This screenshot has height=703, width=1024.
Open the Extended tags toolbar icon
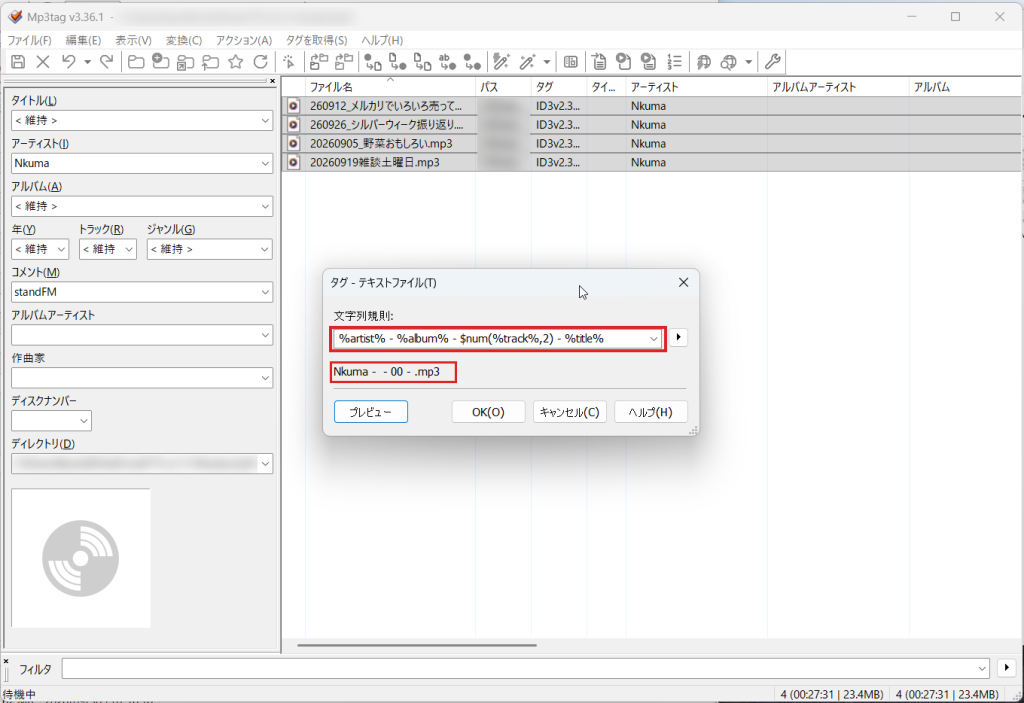pos(571,62)
